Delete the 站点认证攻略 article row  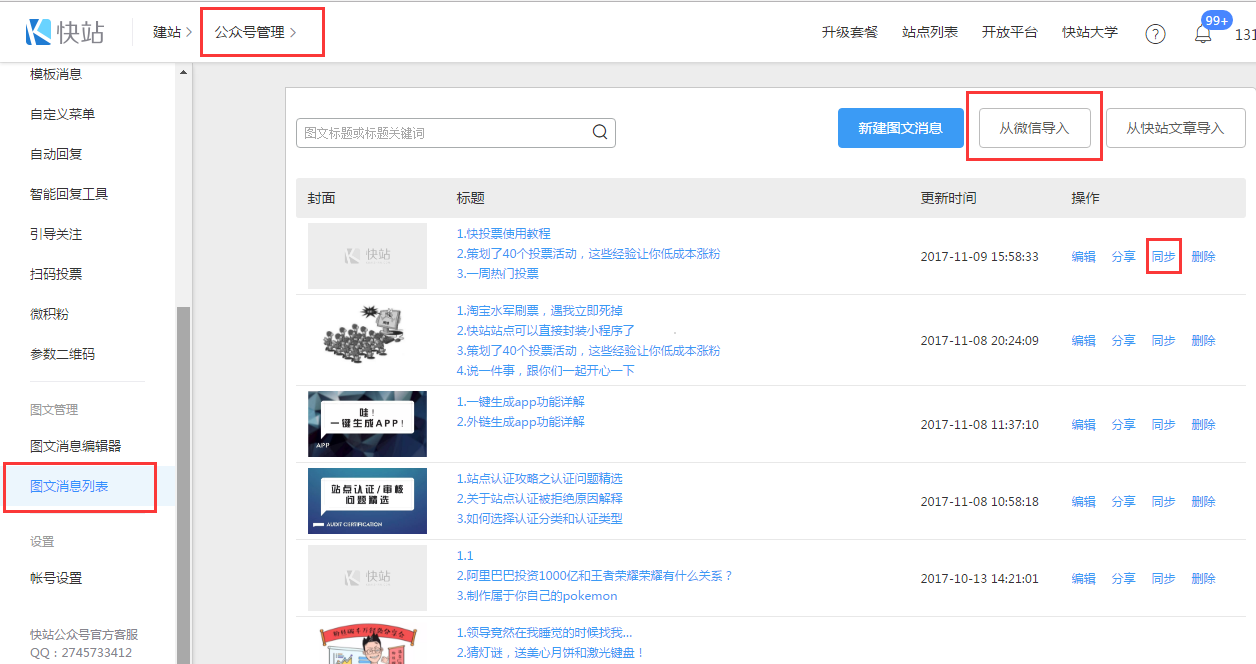coord(1203,501)
